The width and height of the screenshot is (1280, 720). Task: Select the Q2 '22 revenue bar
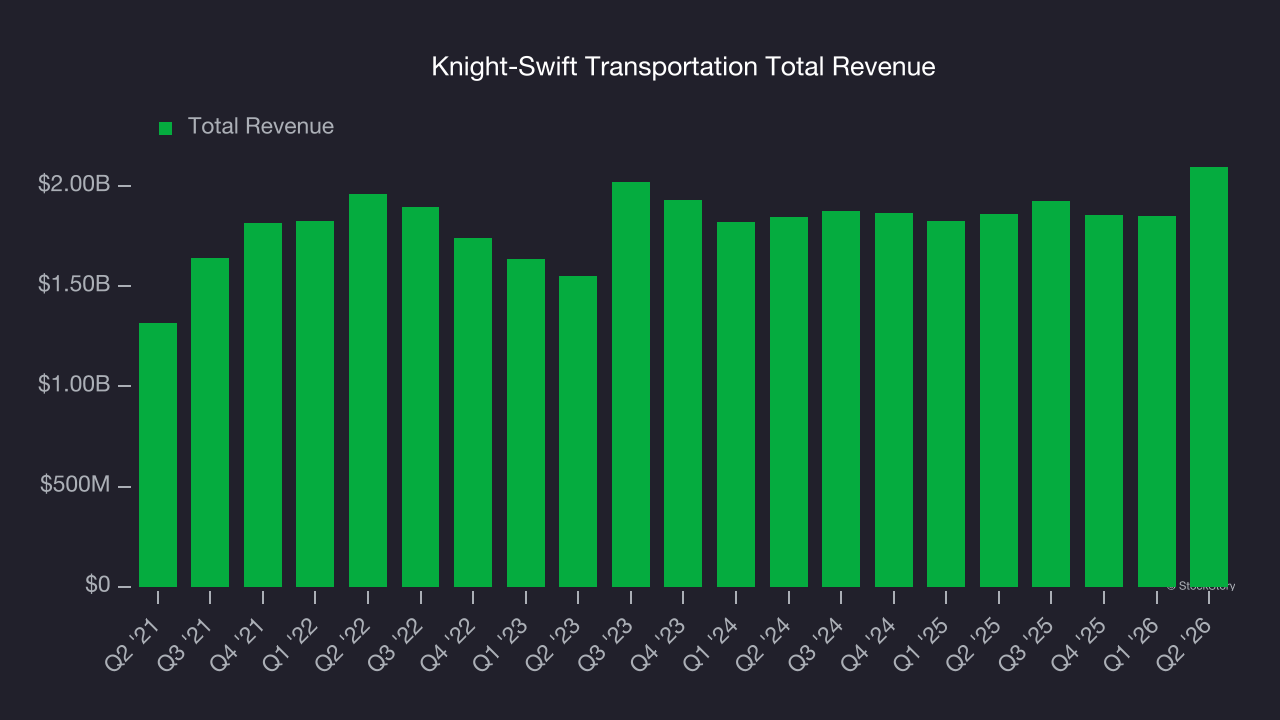click(368, 390)
